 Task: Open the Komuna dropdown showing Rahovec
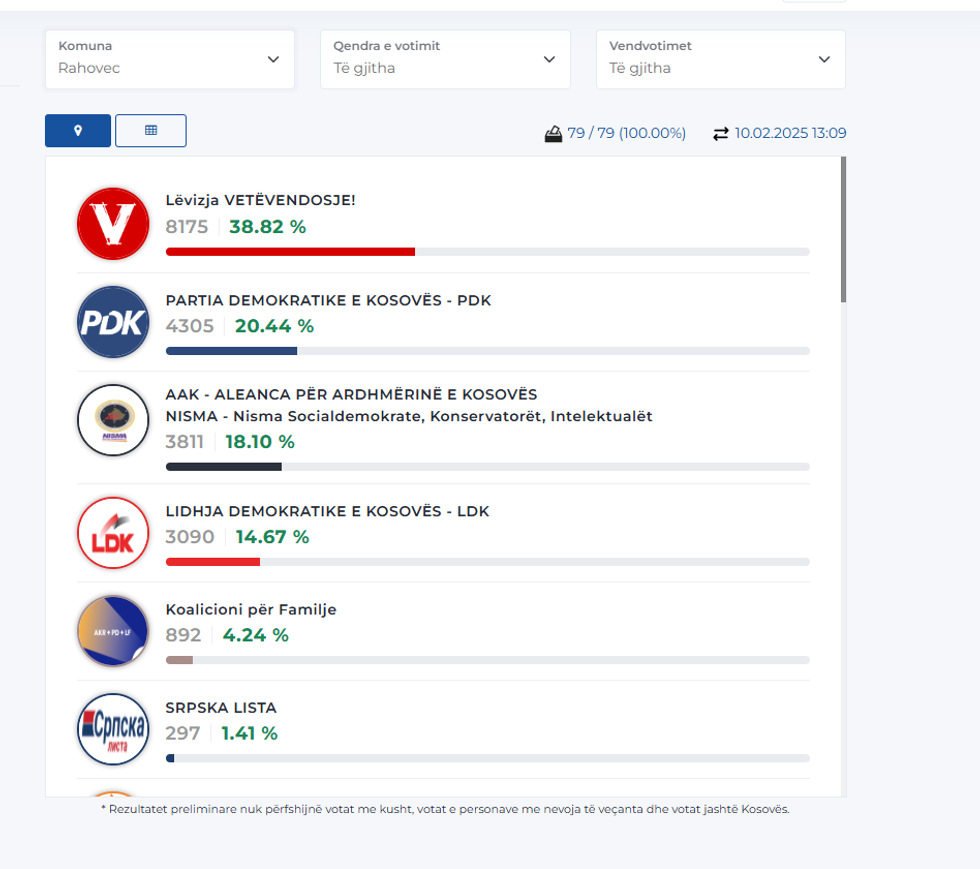(170, 59)
